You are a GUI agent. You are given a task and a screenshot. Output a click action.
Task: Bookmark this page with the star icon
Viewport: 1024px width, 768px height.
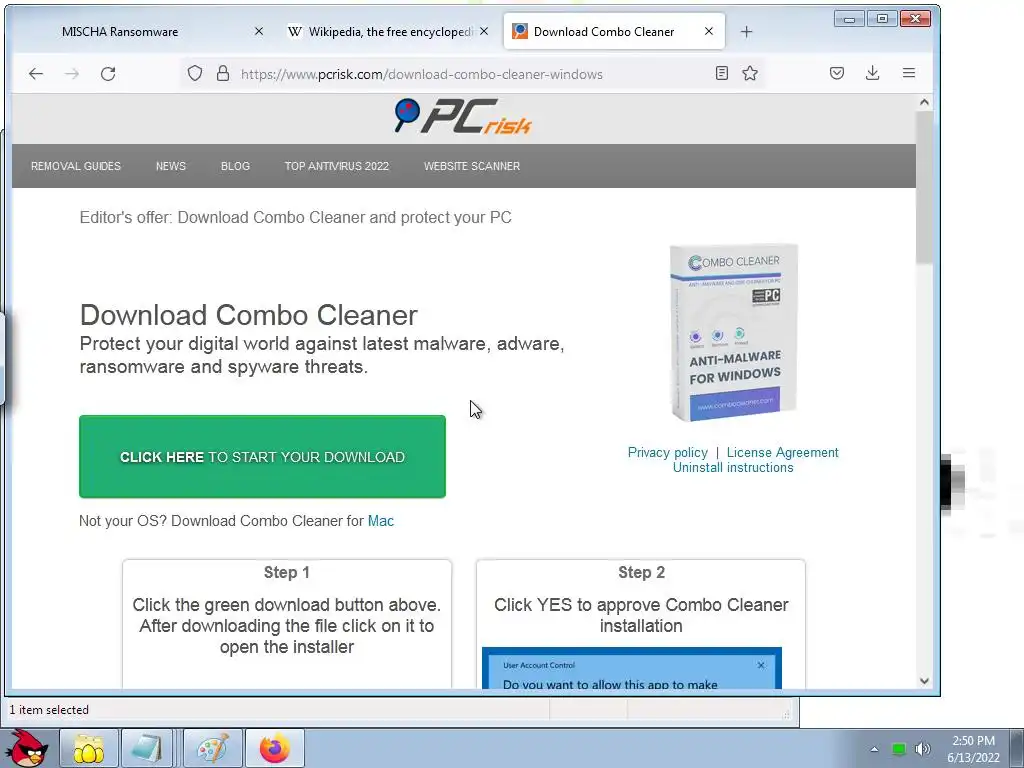750,73
